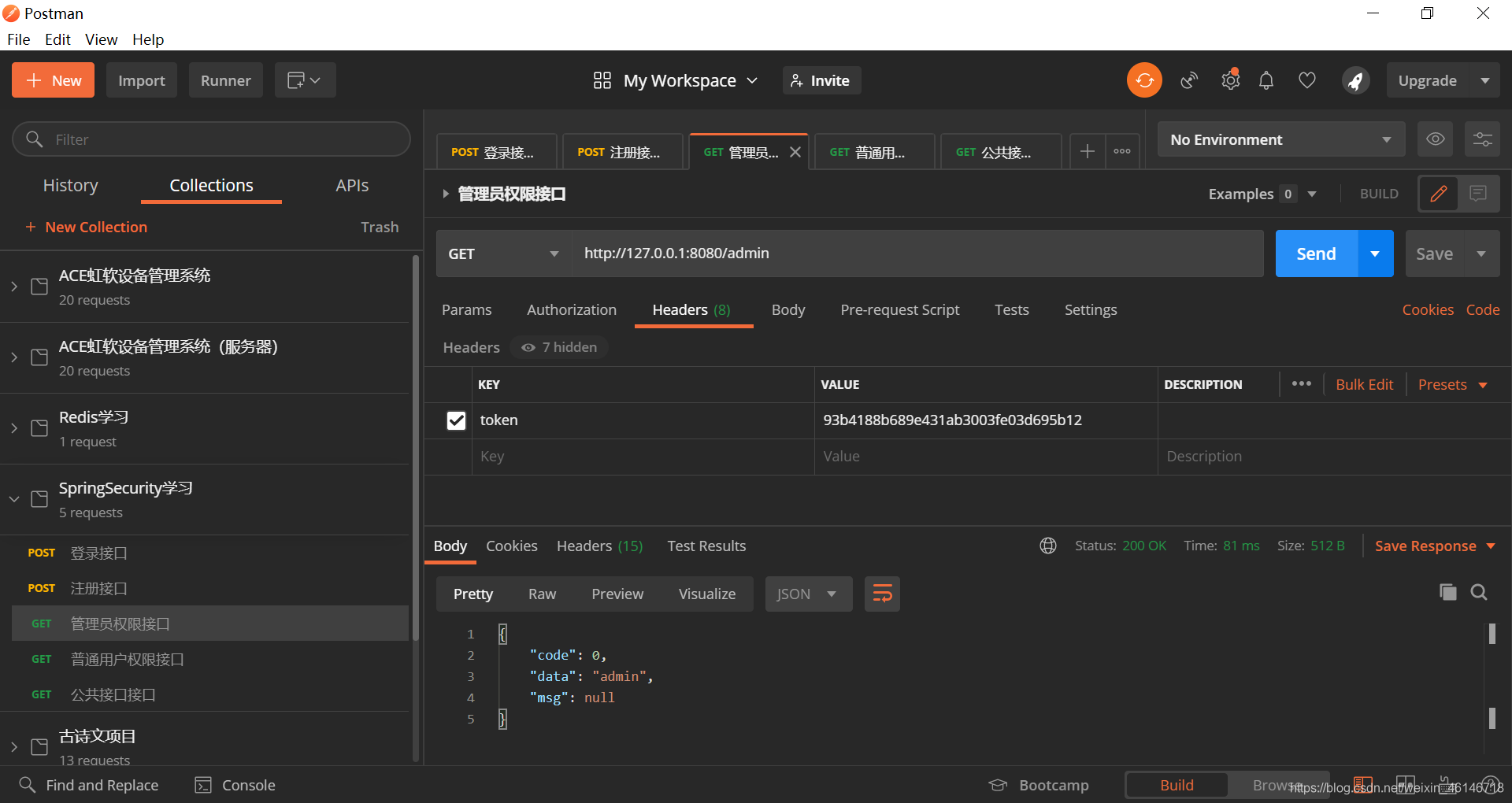Click the new window dropdown icon
1512x803 pixels.
pyautogui.click(x=305, y=80)
